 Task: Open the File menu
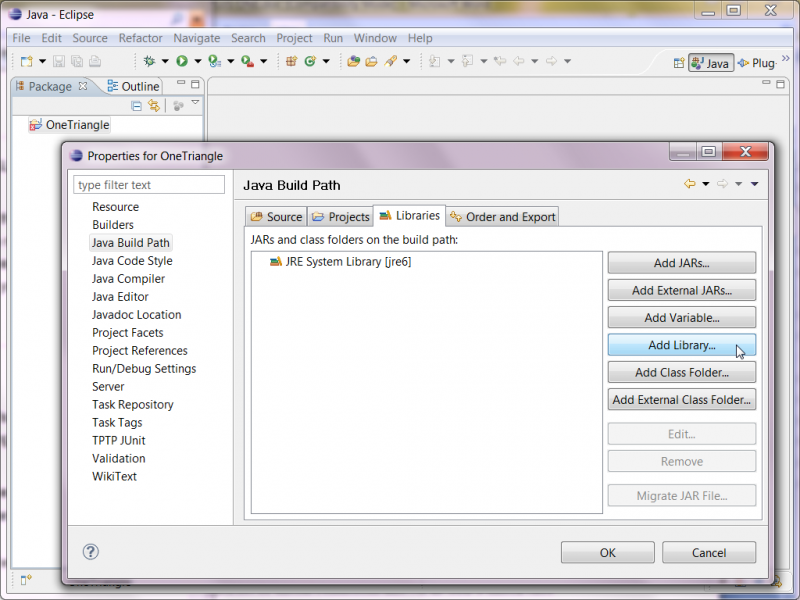(x=21, y=38)
